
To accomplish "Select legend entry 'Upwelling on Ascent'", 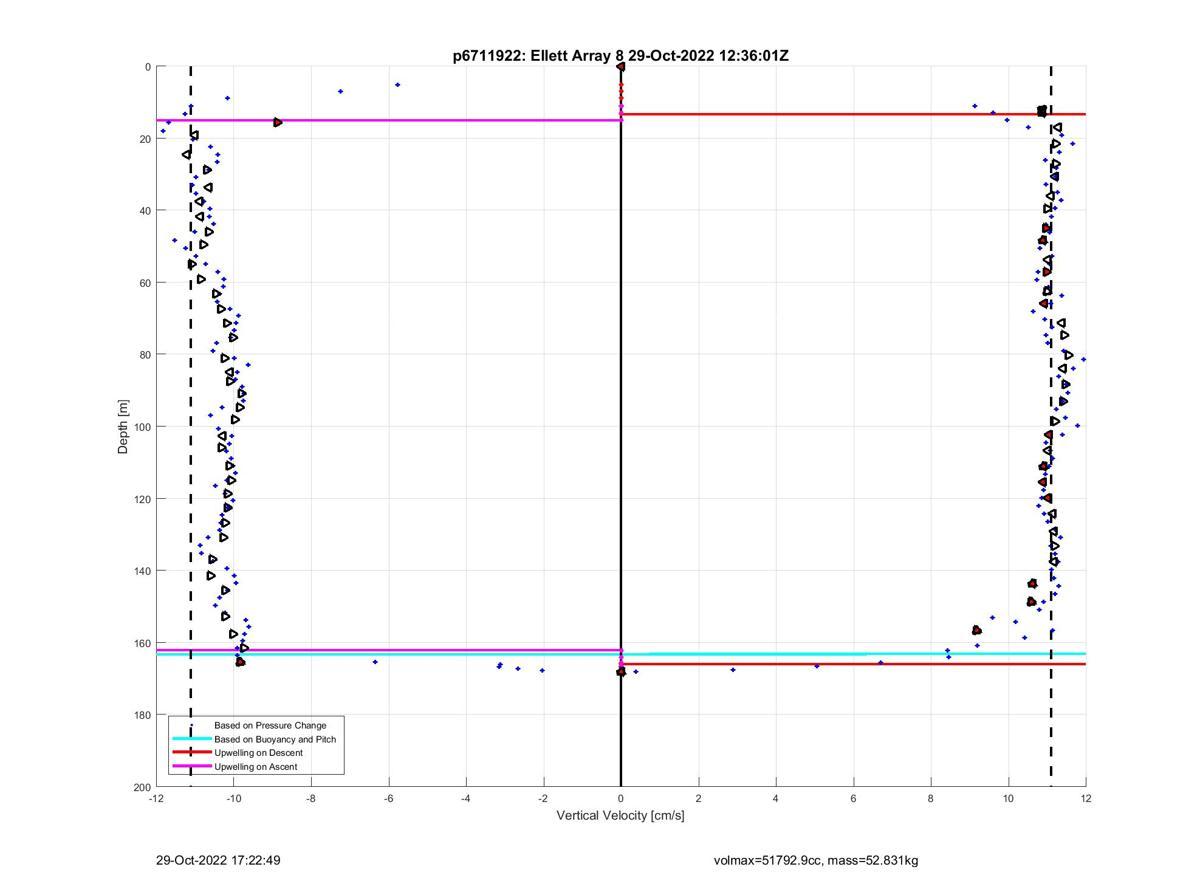I will (x=255, y=766).
